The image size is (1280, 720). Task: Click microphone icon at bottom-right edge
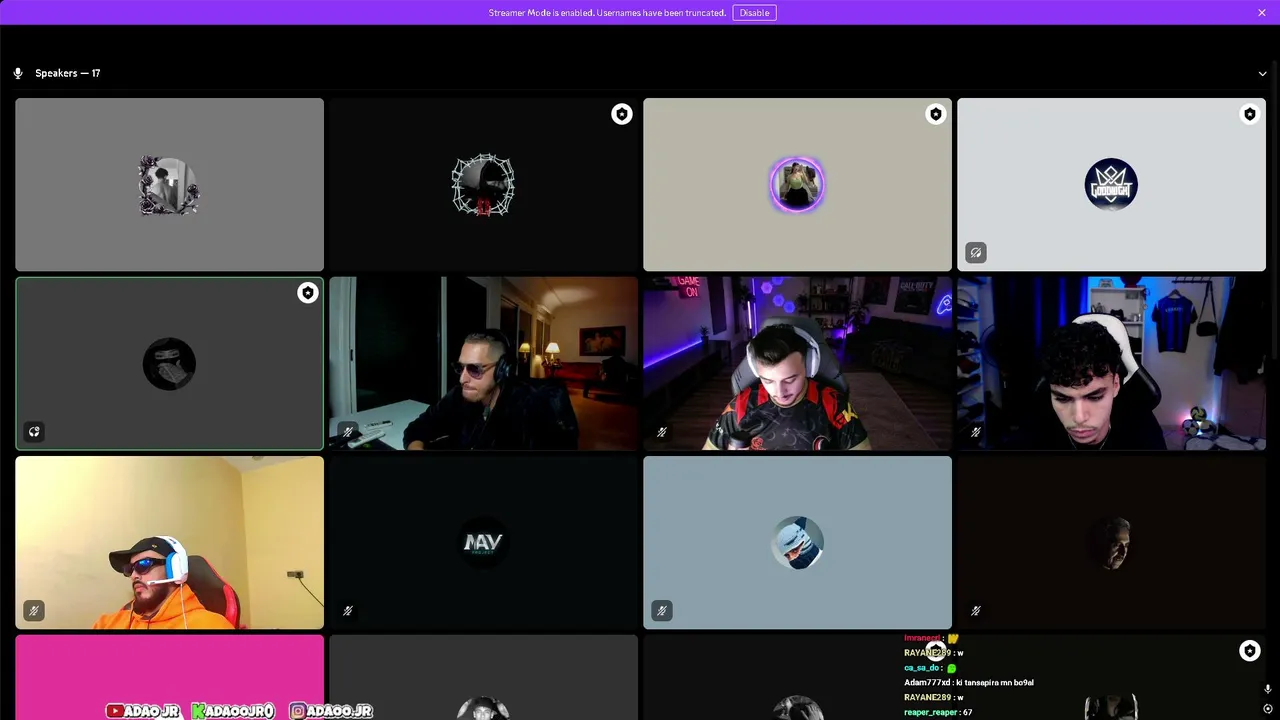1267,689
